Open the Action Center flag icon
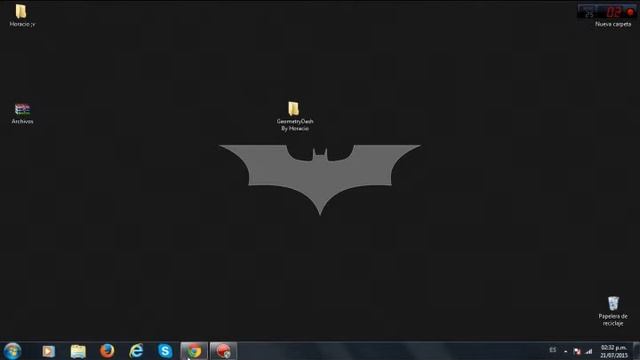 pos(577,351)
